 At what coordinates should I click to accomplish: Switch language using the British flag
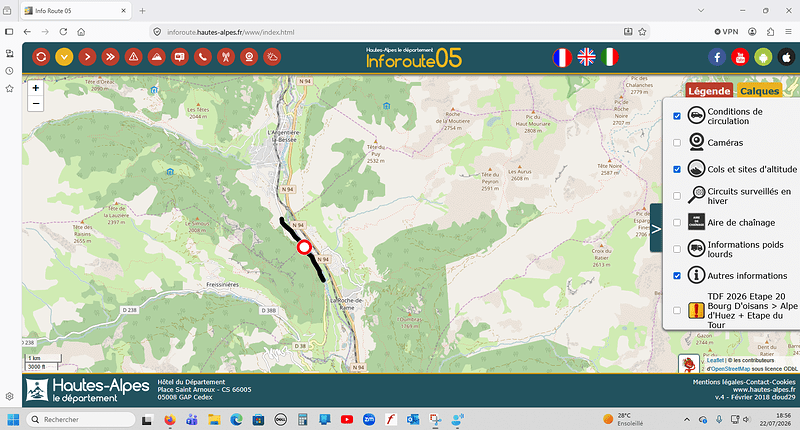[586, 57]
